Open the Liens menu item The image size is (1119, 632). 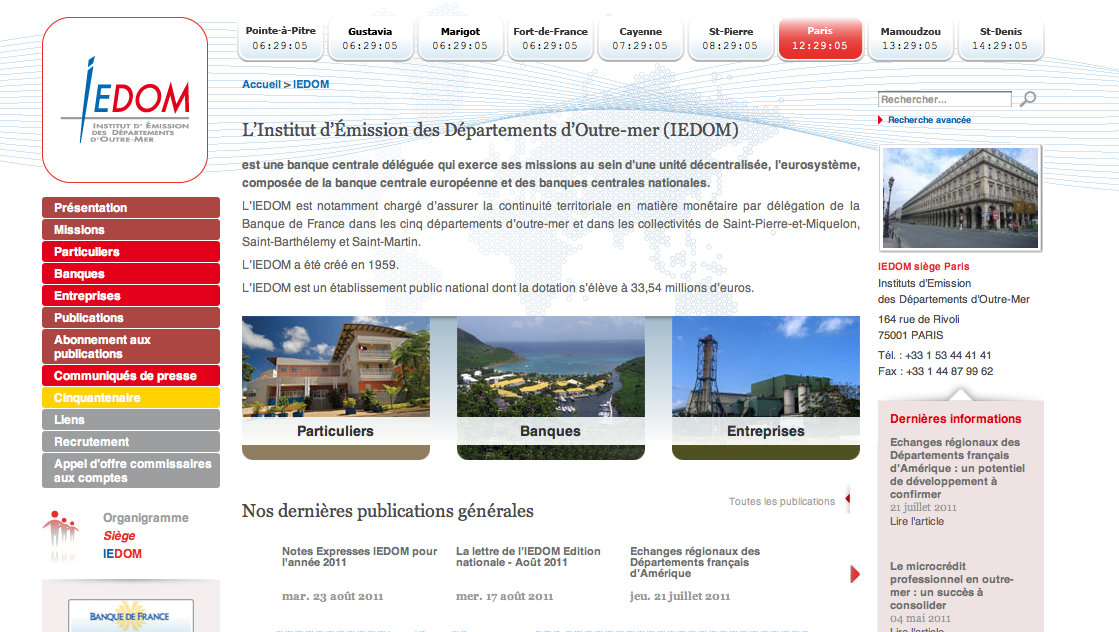(131, 420)
